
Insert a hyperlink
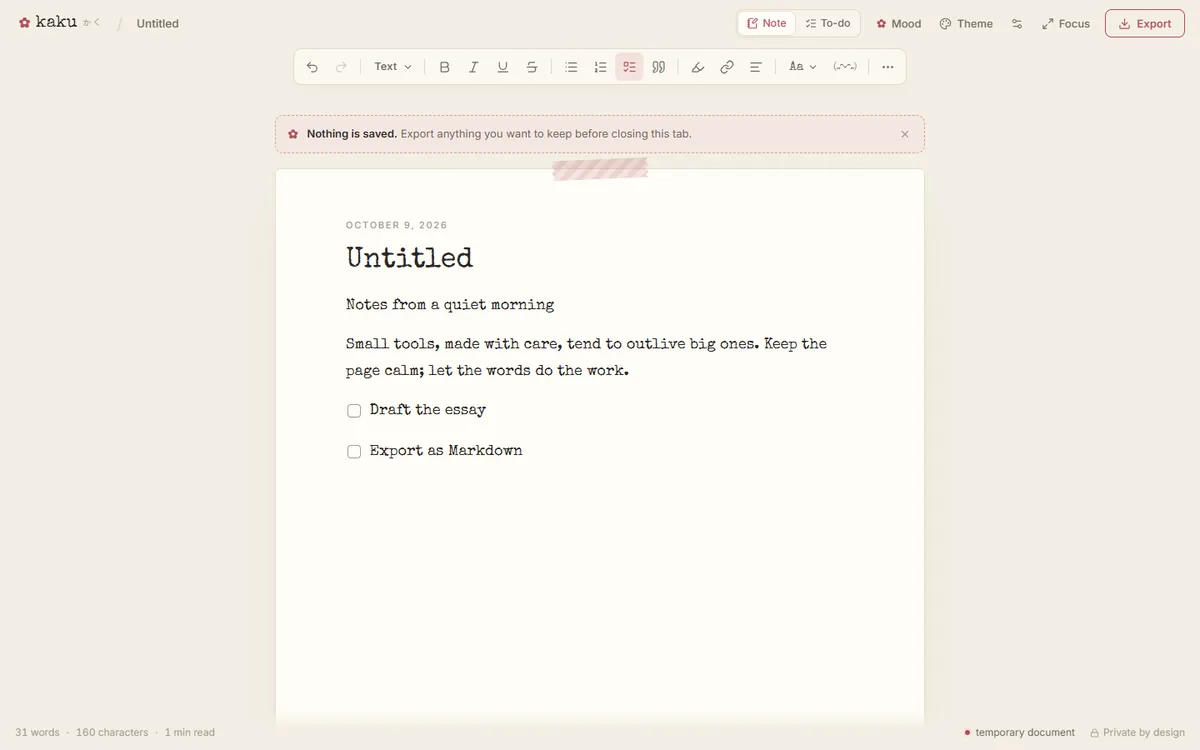[x=727, y=67]
